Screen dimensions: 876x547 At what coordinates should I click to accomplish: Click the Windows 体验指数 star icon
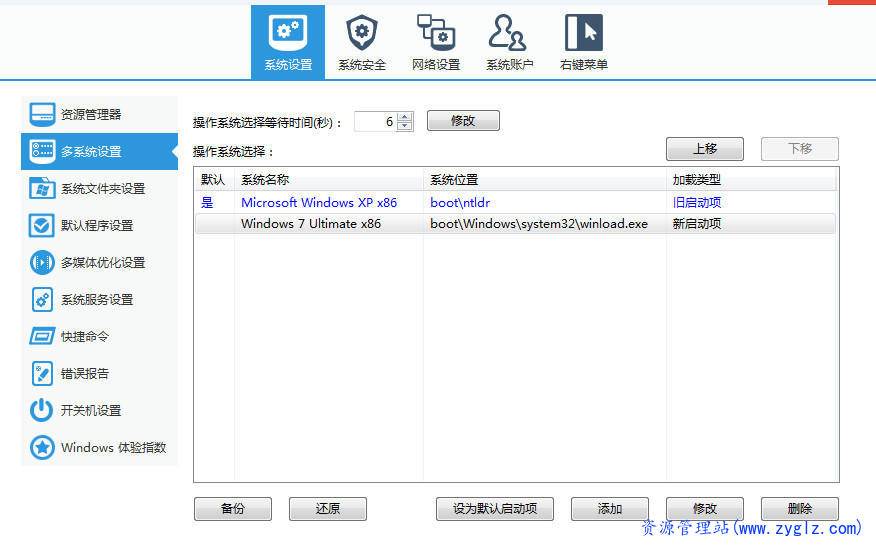point(42,448)
